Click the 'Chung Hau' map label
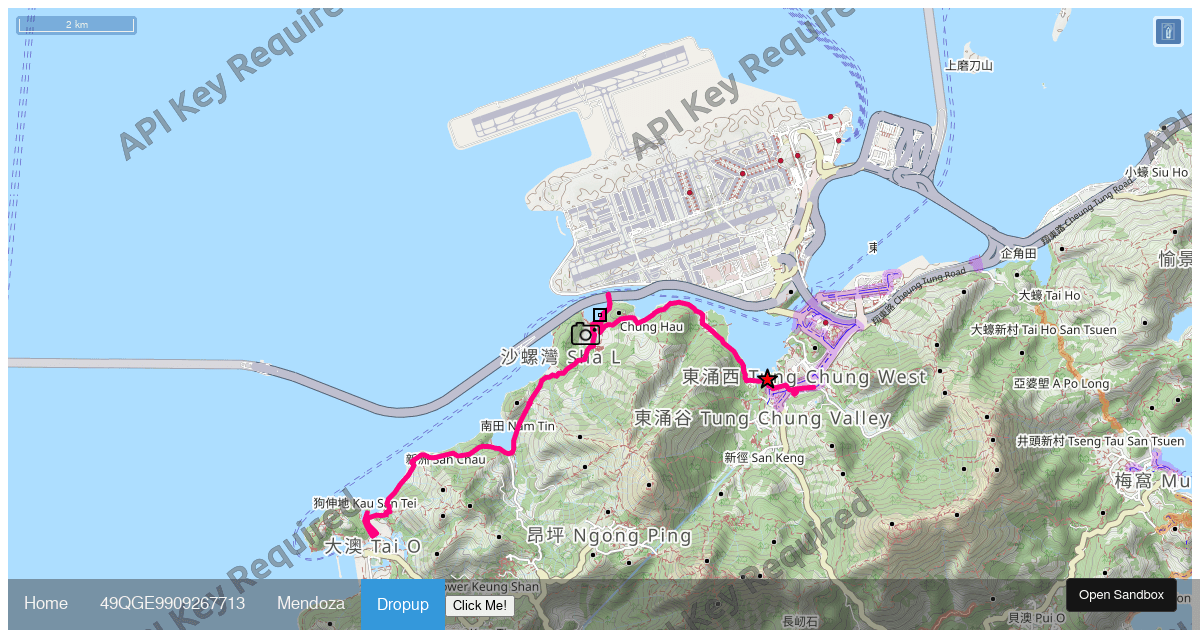Screen dimensions: 1200x630 [652, 326]
